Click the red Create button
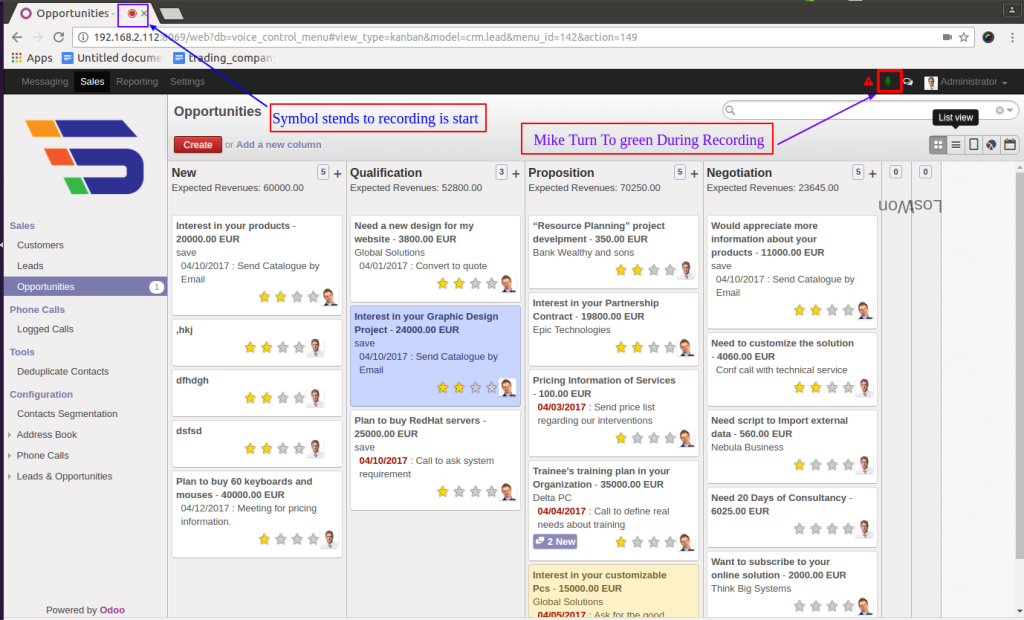The width and height of the screenshot is (1024, 620). (x=198, y=145)
